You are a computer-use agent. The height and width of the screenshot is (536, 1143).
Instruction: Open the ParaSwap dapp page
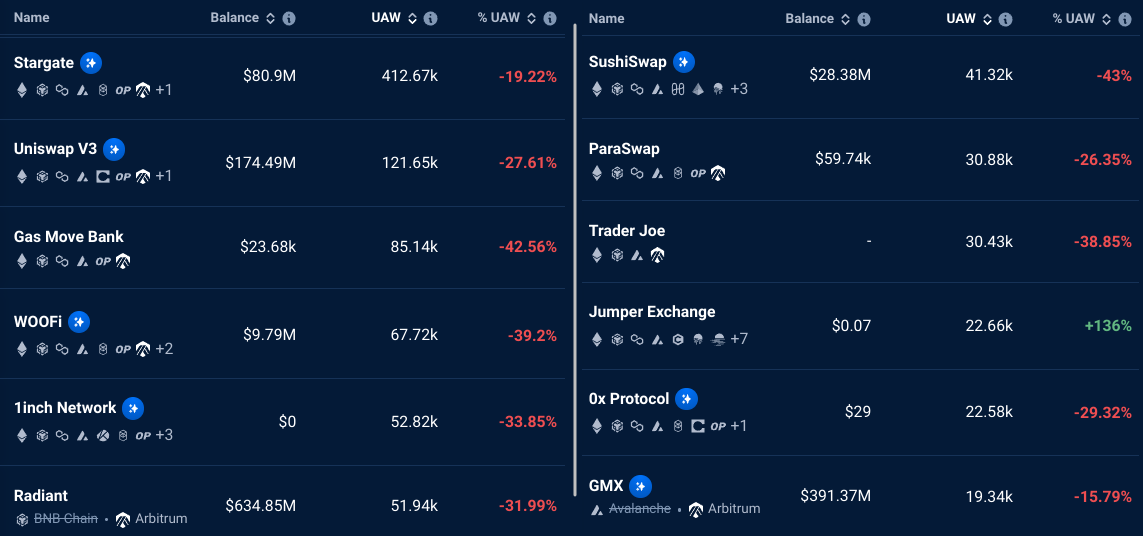(x=624, y=149)
